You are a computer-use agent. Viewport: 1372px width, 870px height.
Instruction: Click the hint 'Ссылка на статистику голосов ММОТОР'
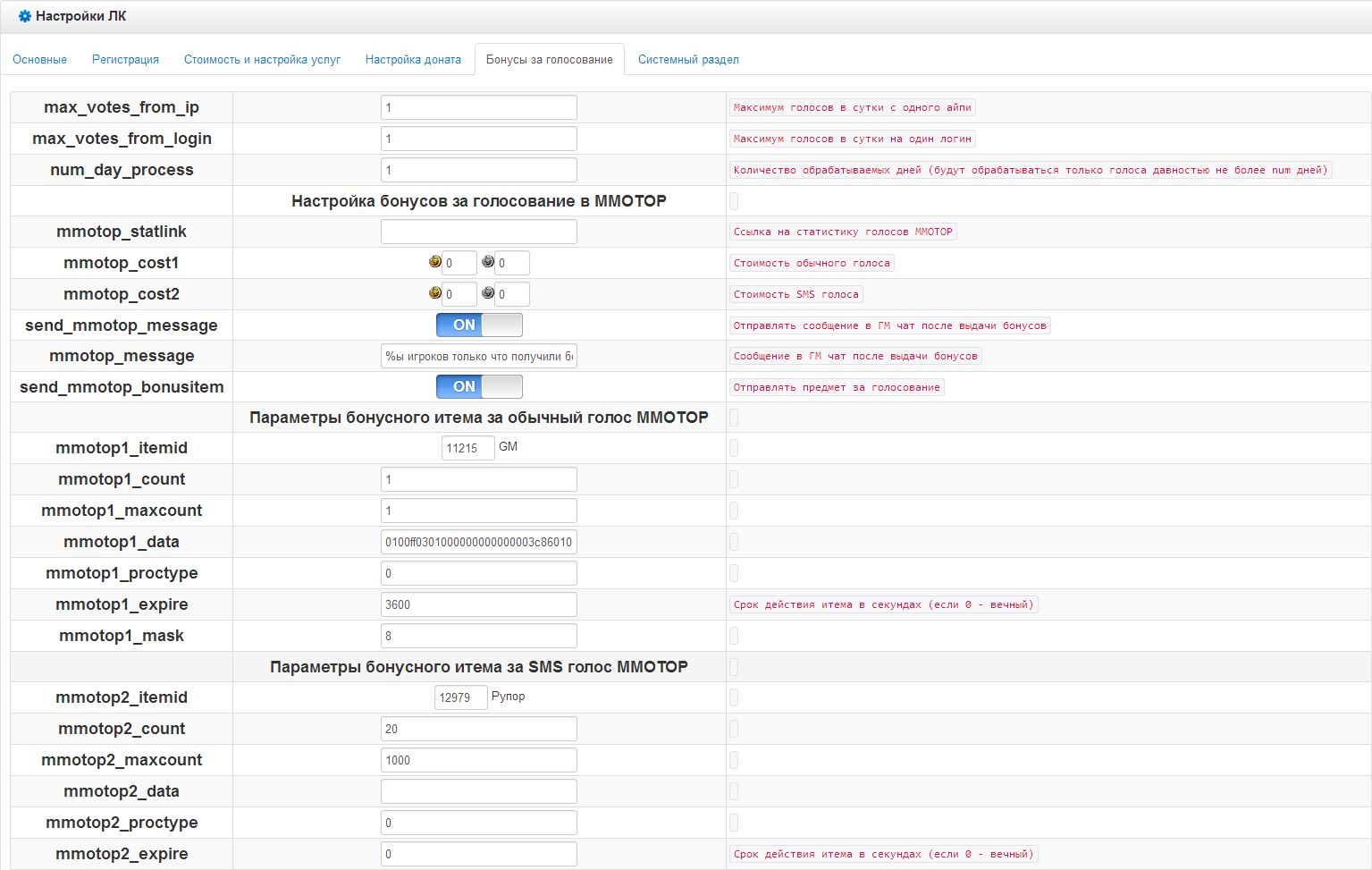click(843, 232)
